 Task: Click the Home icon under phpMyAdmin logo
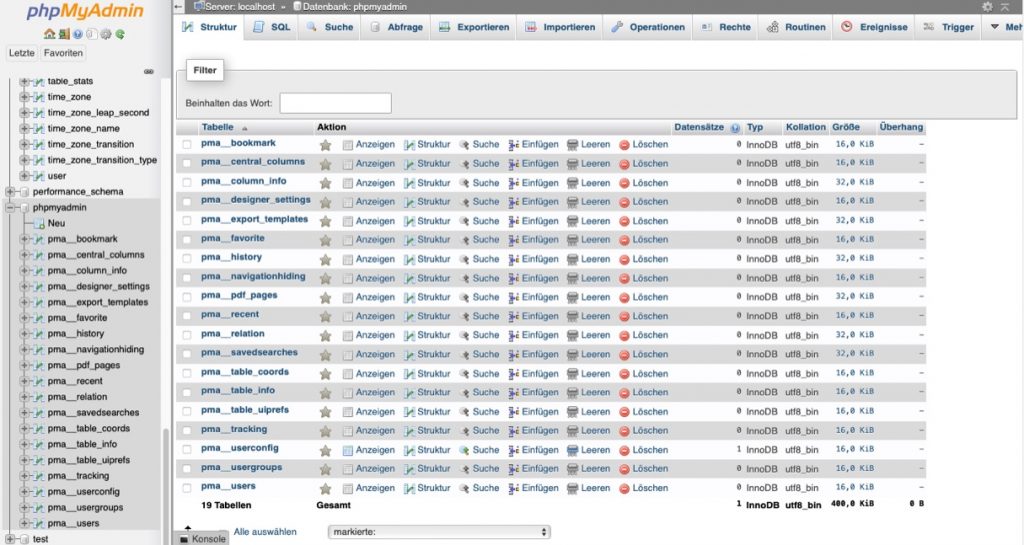click(x=48, y=34)
